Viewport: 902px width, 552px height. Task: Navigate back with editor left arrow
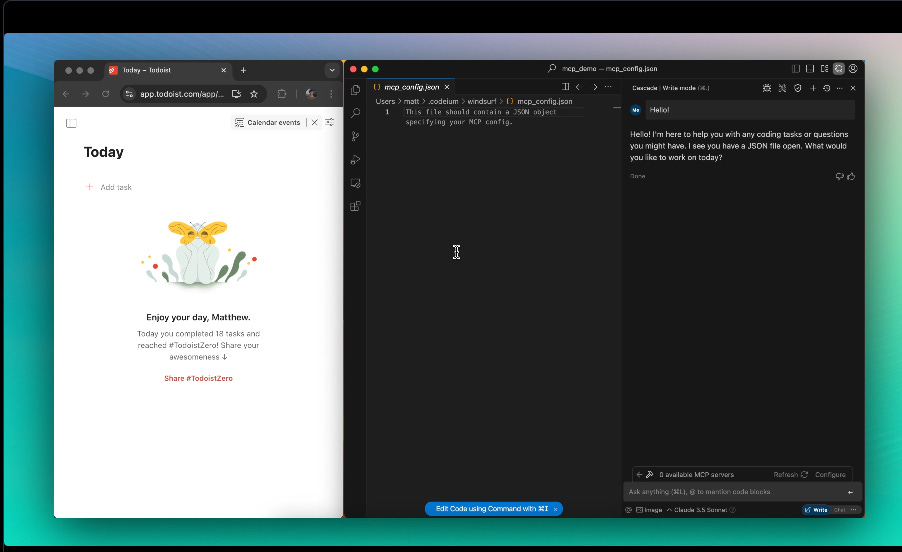point(578,87)
